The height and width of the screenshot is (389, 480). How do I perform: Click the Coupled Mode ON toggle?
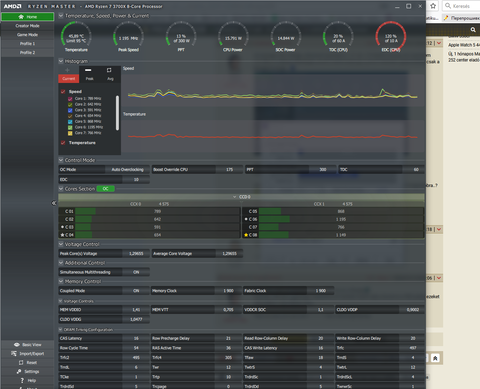pos(136,291)
